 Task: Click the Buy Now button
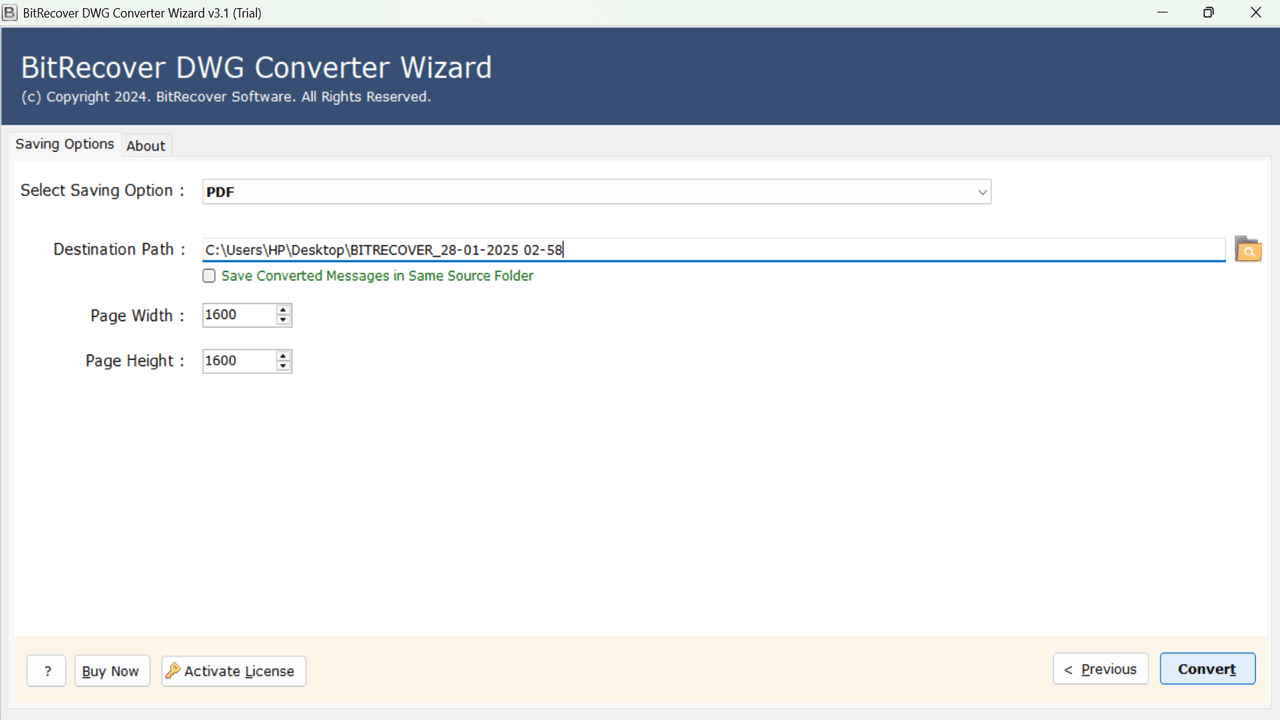pyautogui.click(x=111, y=671)
